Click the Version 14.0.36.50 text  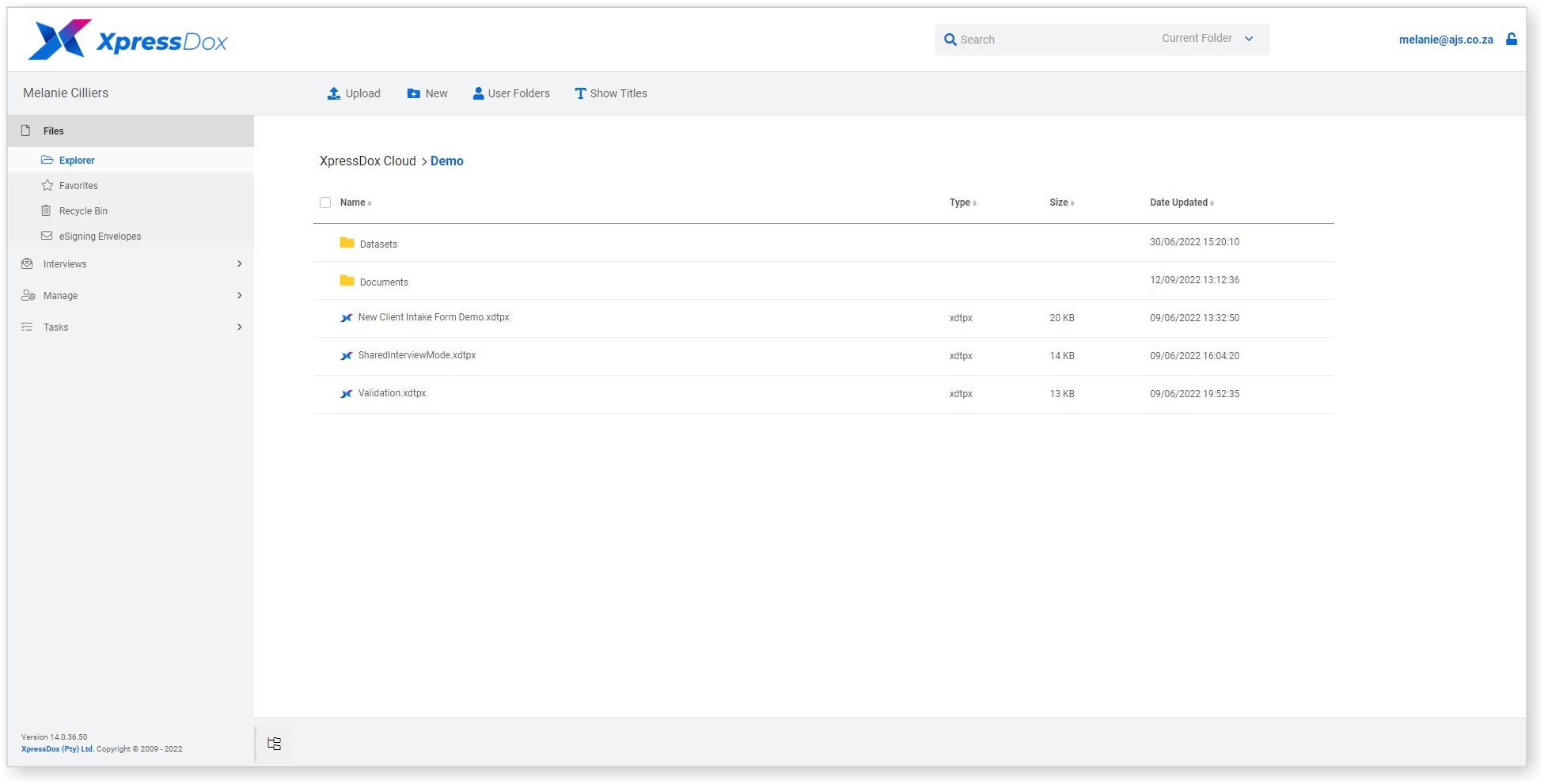(x=55, y=737)
